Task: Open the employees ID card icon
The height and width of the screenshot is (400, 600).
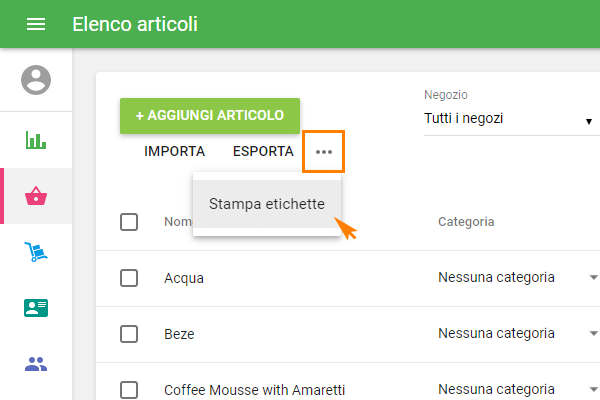Action: point(36,308)
